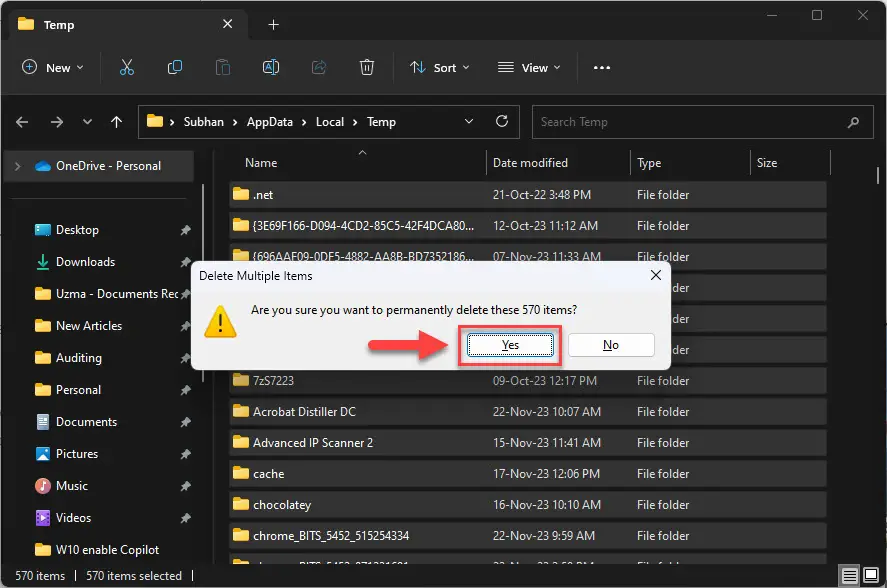Screen dimensions: 887x588
Task: Select the Cut icon on the toolbar
Action: (127, 67)
